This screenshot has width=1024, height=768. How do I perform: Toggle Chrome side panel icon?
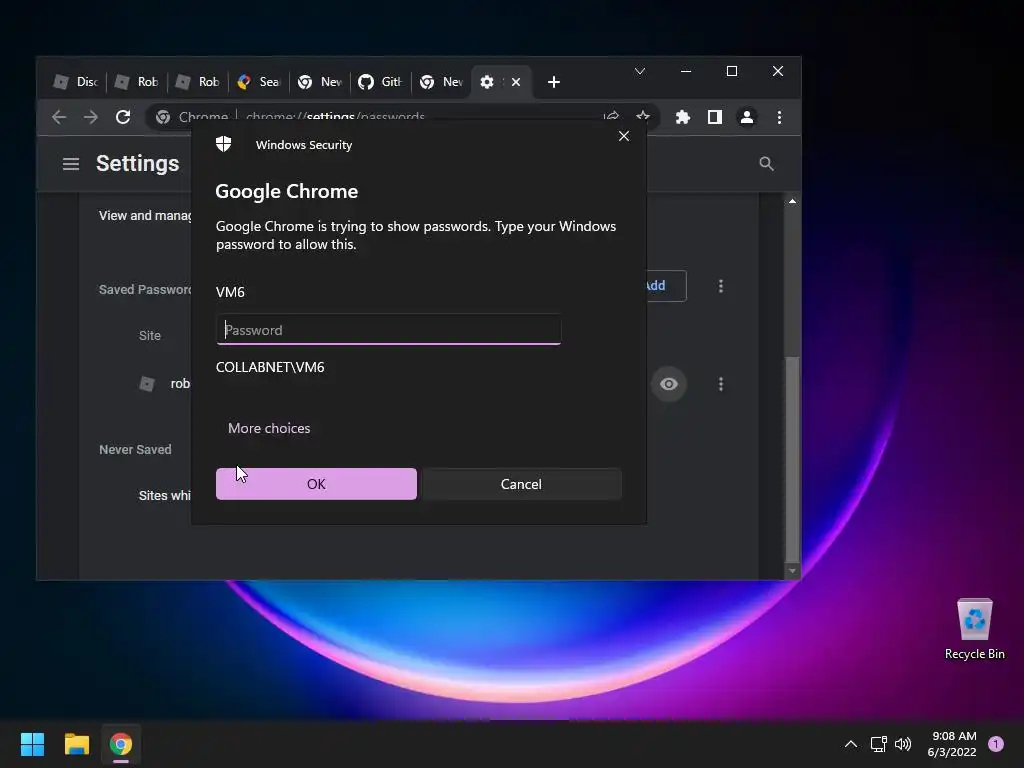click(x=714, y=117)
